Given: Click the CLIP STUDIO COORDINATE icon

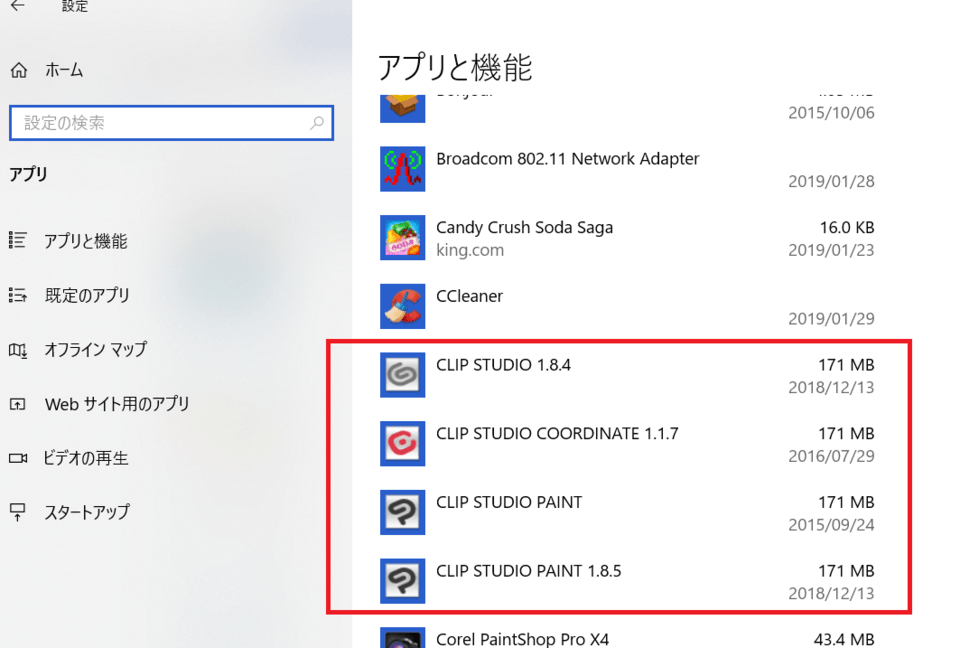Looking at the screenshot, I should point(403,444).
